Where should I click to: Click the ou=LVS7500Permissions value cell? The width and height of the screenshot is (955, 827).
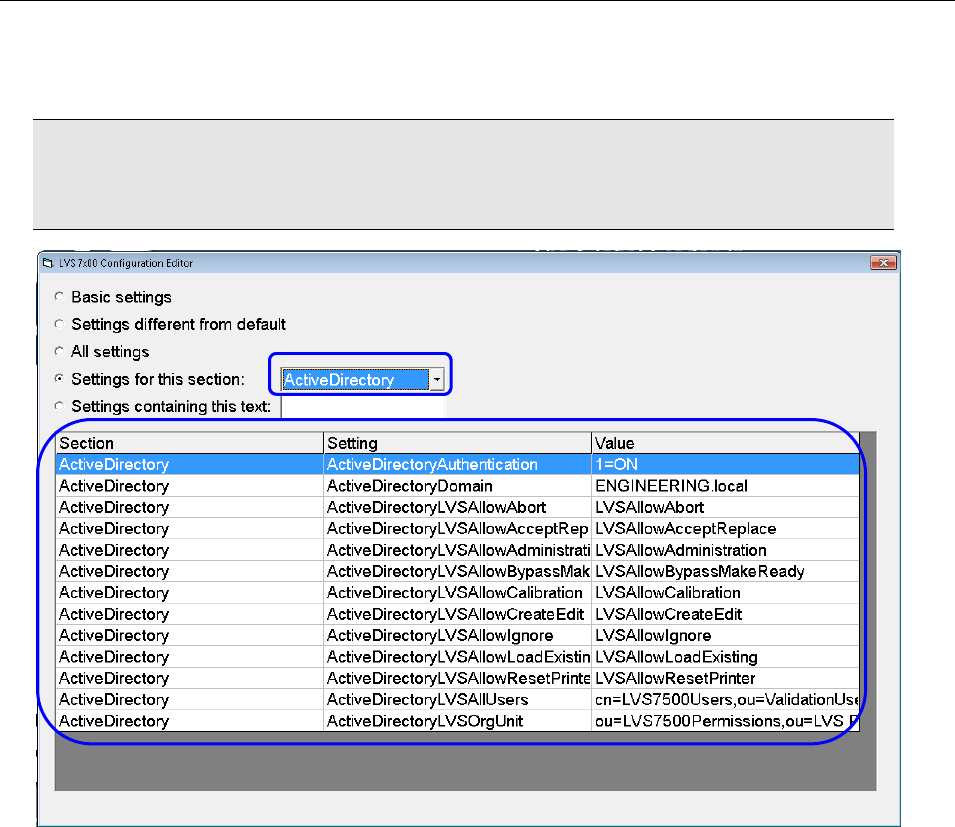[x=725, y=721]
